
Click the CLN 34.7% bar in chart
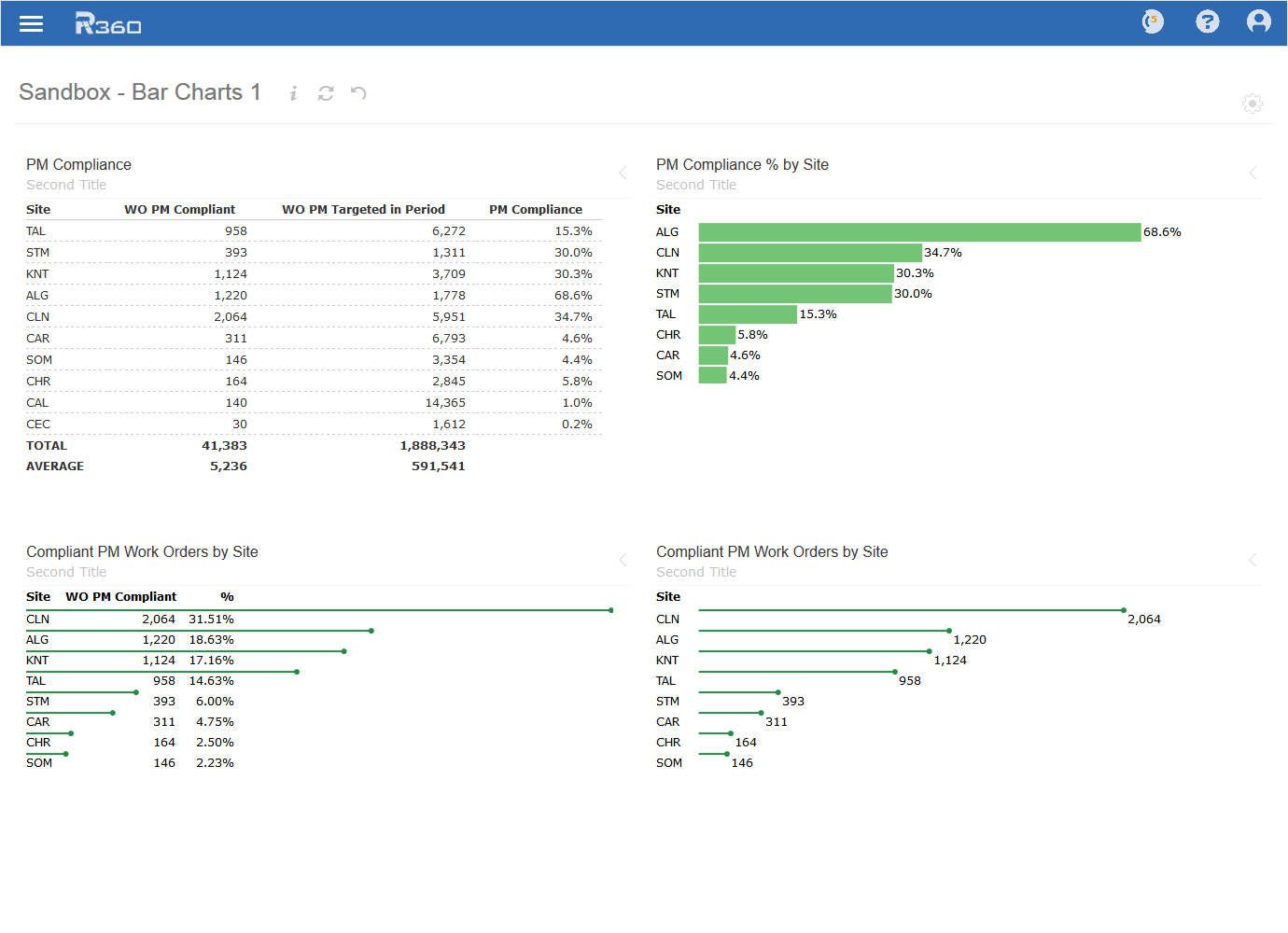809,253
